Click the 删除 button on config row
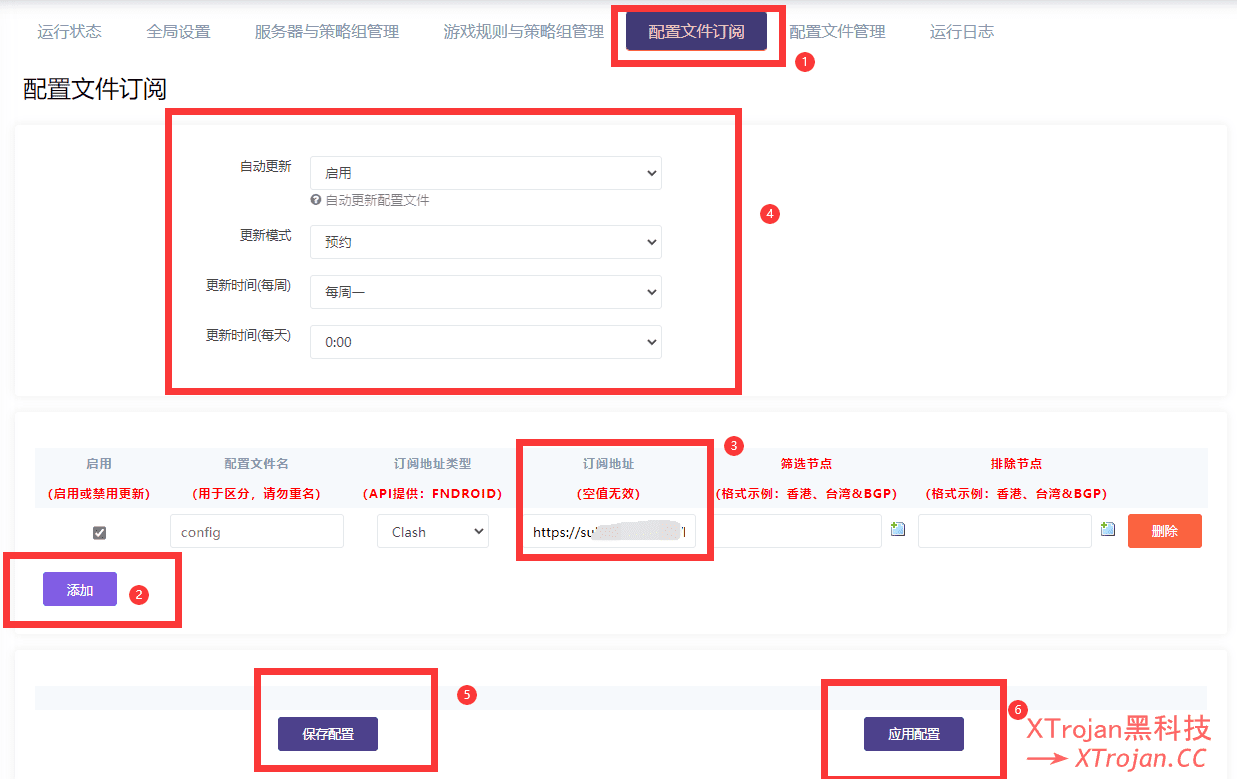 [1165, 531]
